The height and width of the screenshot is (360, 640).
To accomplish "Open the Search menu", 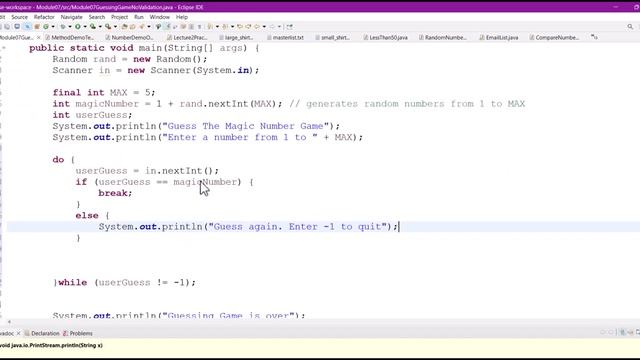I will [x=97, y=17].
